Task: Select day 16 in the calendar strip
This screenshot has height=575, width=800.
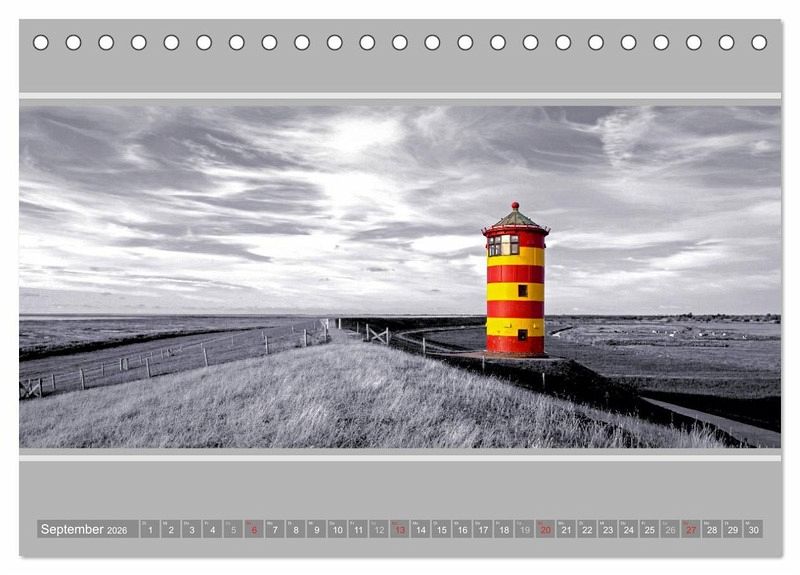Action: (462, 529)
